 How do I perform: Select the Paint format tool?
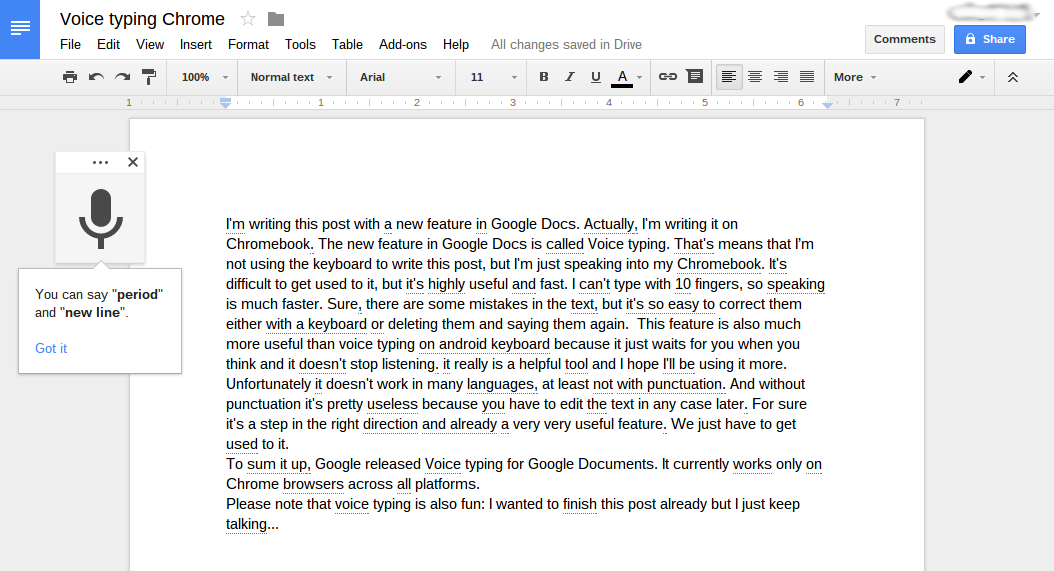[149, 77]
